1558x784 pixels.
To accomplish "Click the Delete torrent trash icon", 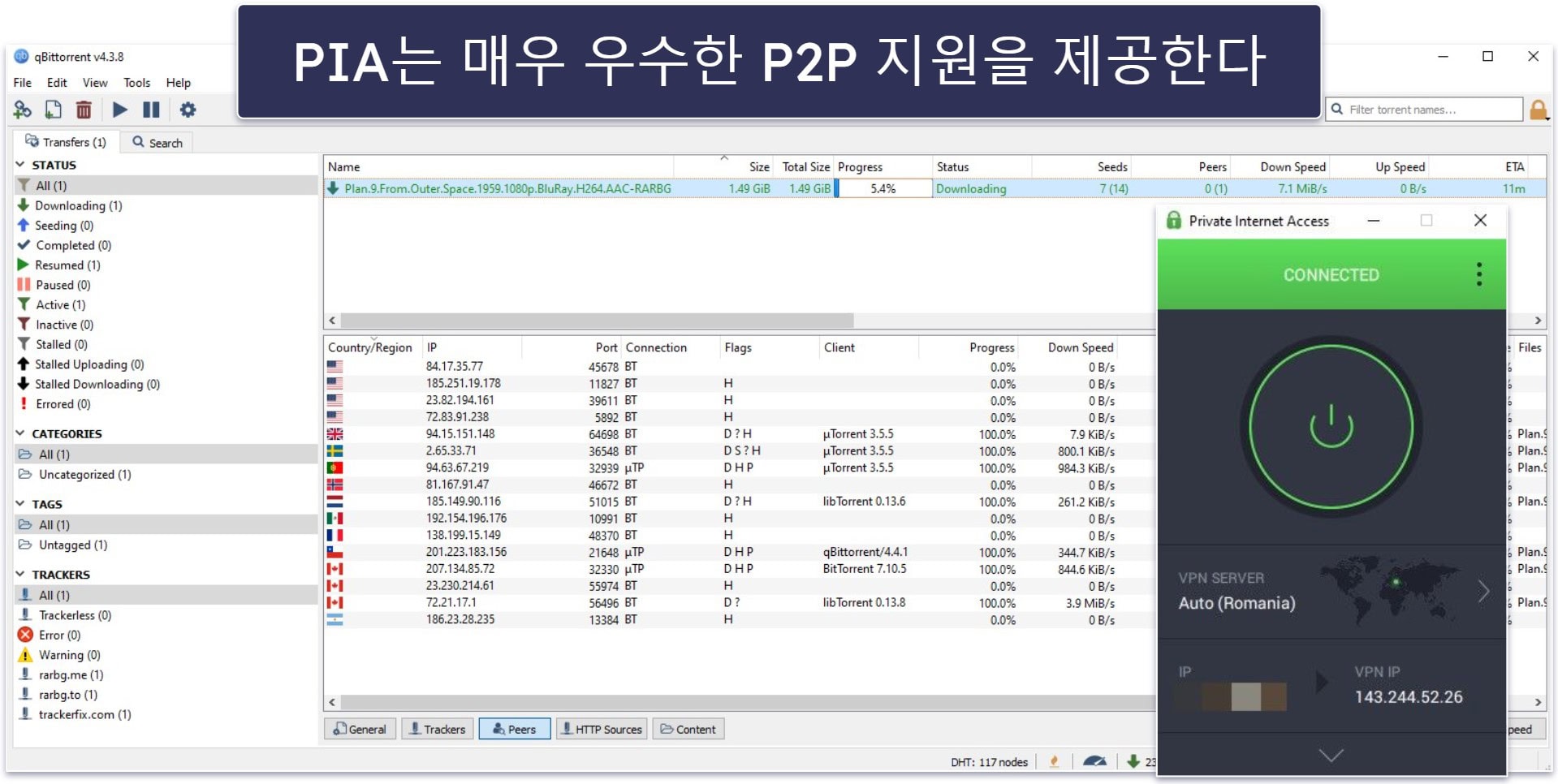I will 84,110.
